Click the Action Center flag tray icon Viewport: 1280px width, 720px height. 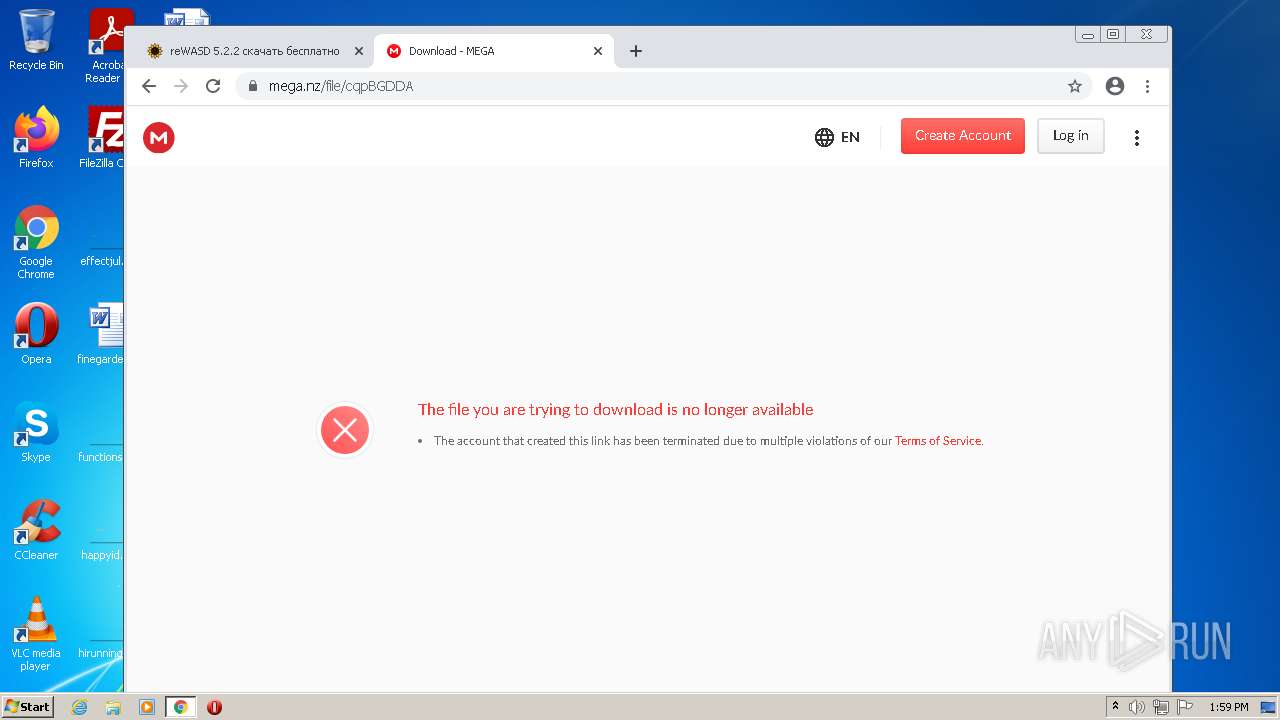[1185, 707]
